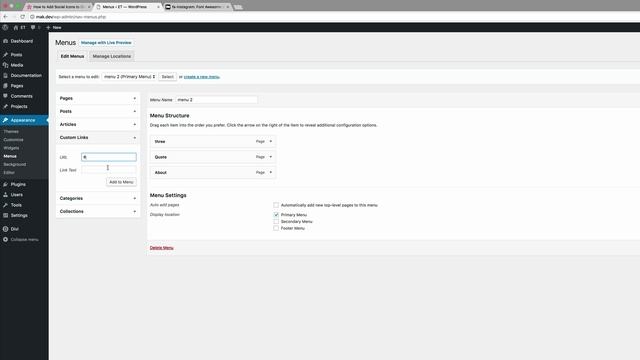Open the Customize submenu item
Screen dimensions: 640x360
(x=13, y=140)
